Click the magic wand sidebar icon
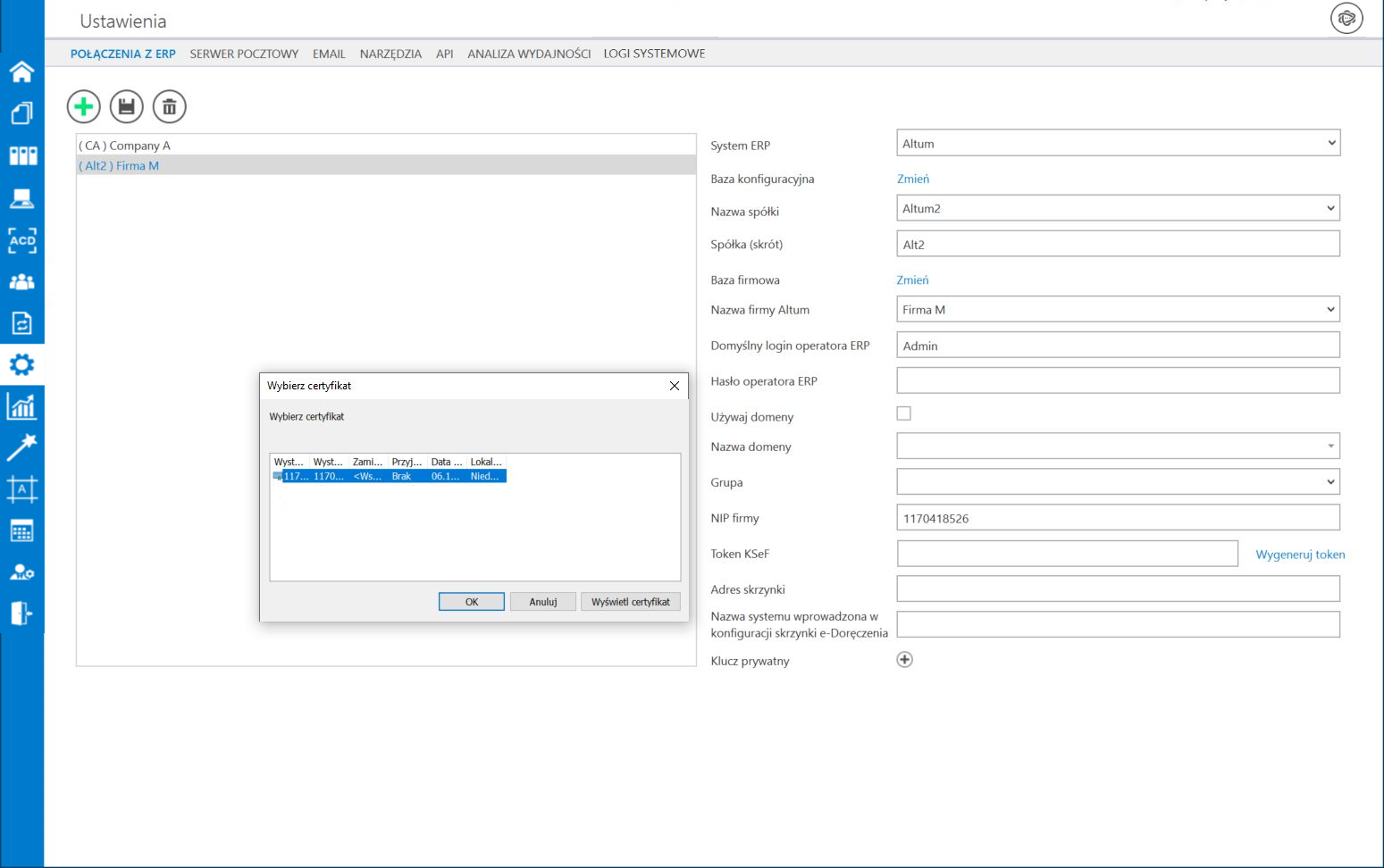 (x=22, y=447)
